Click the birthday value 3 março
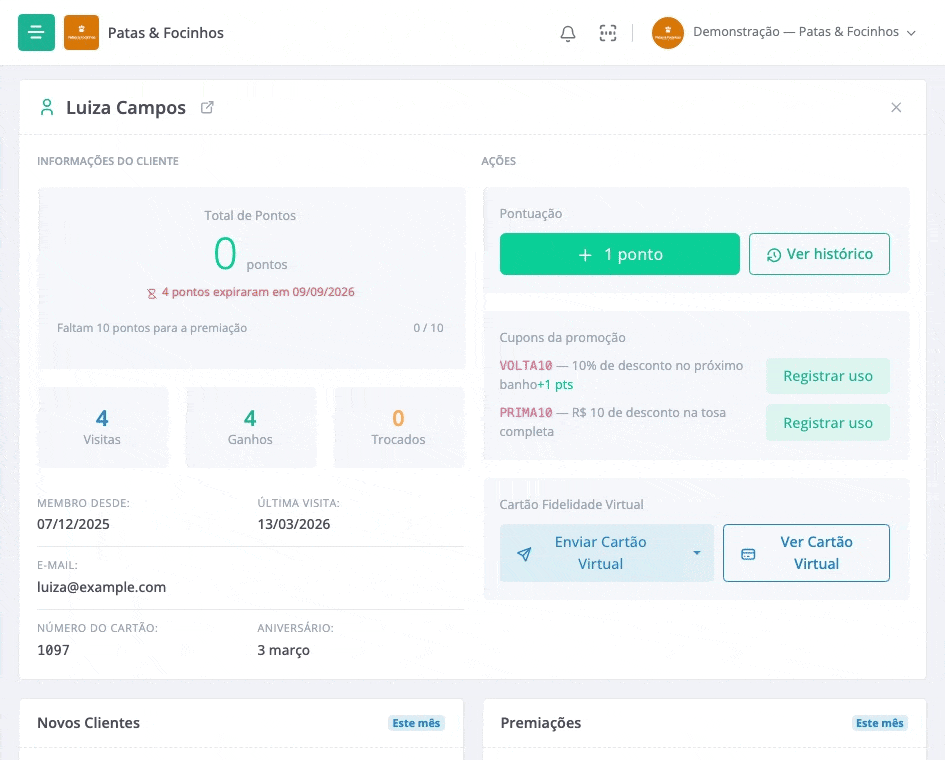 (283, 650)
